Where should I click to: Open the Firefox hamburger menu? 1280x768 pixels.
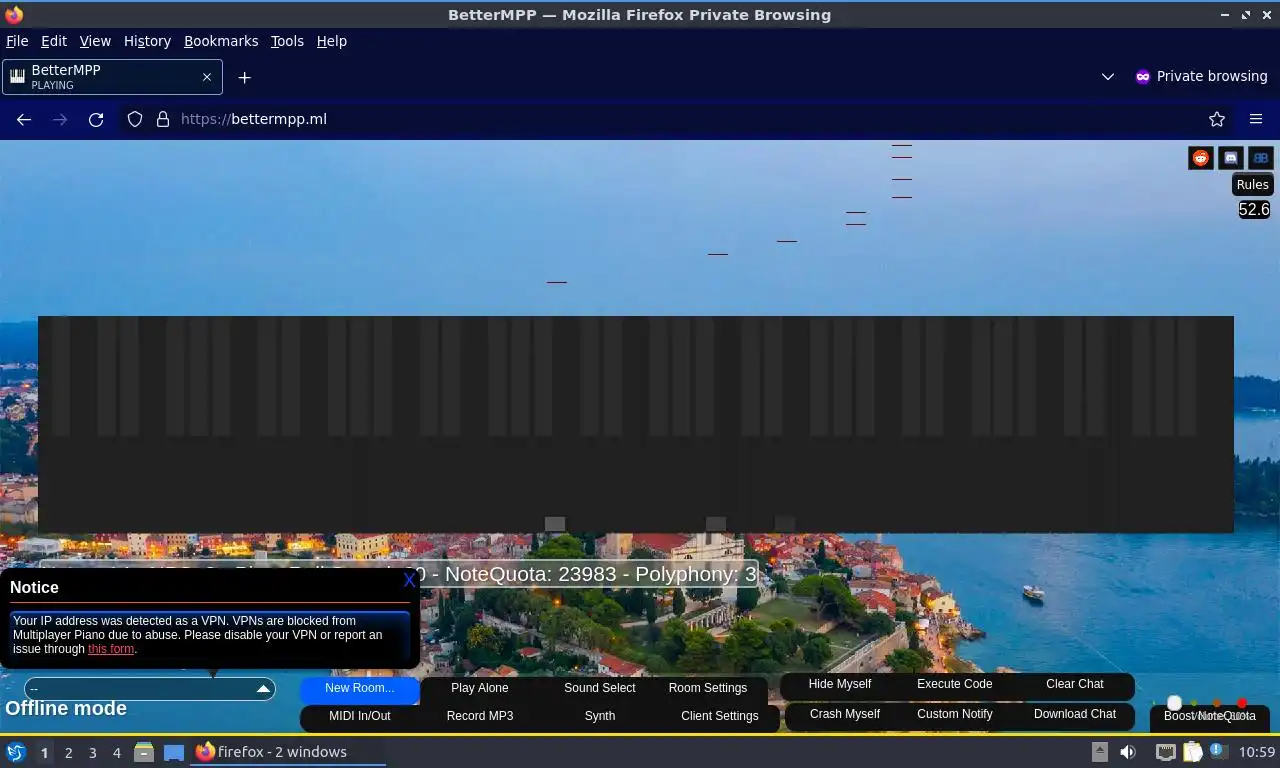point(1256,119)
